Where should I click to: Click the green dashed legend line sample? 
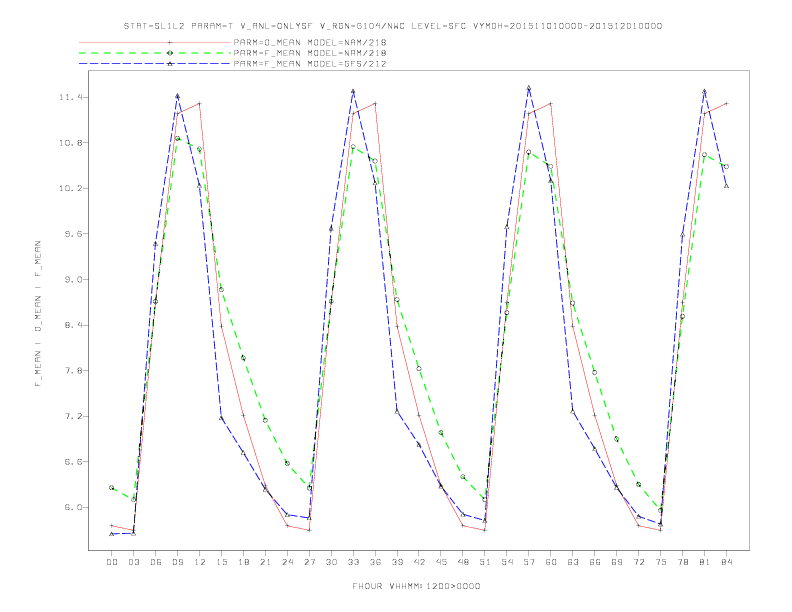point(155,53)
